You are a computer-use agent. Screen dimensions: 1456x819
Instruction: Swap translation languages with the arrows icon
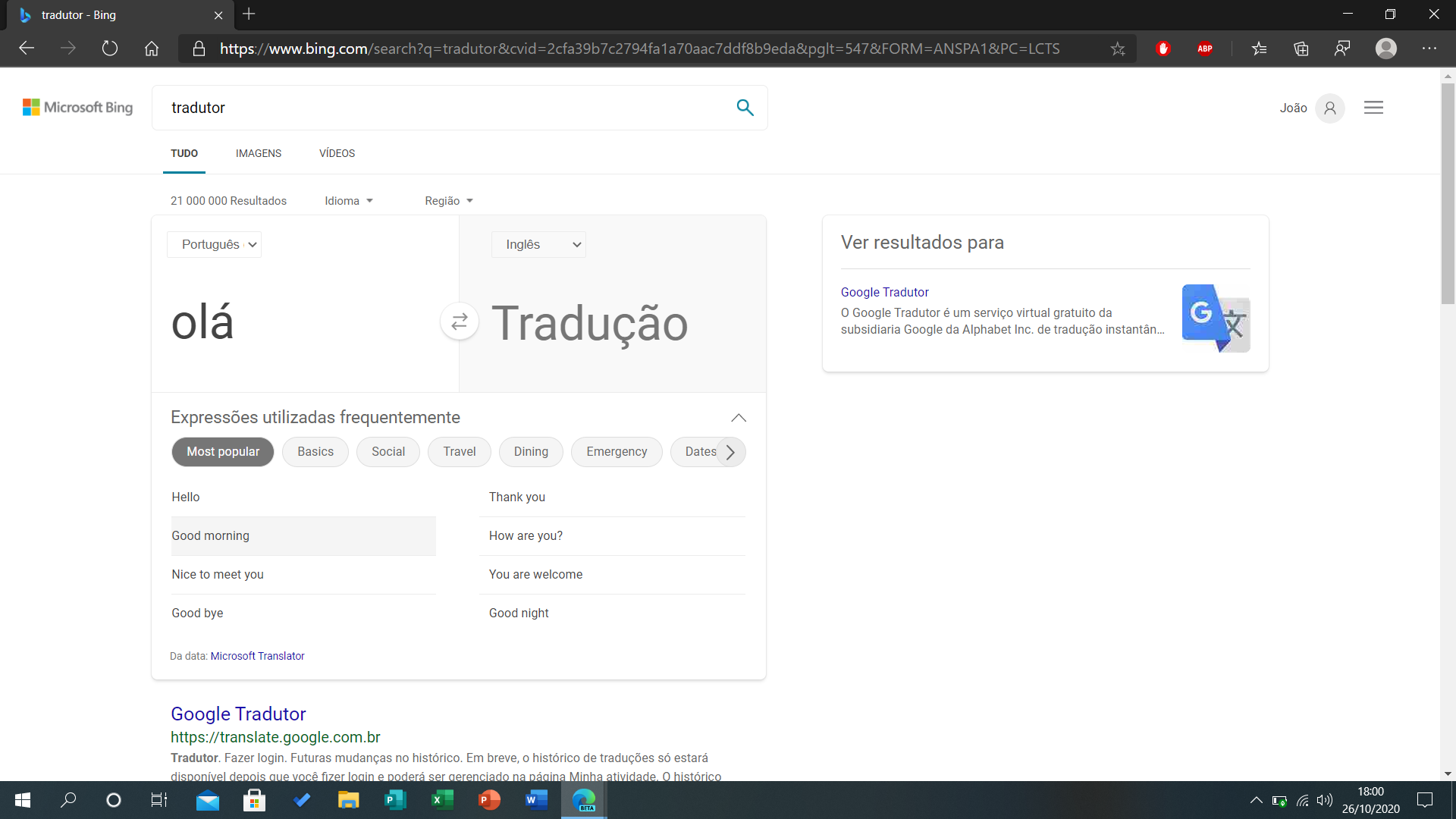point(460,322)
